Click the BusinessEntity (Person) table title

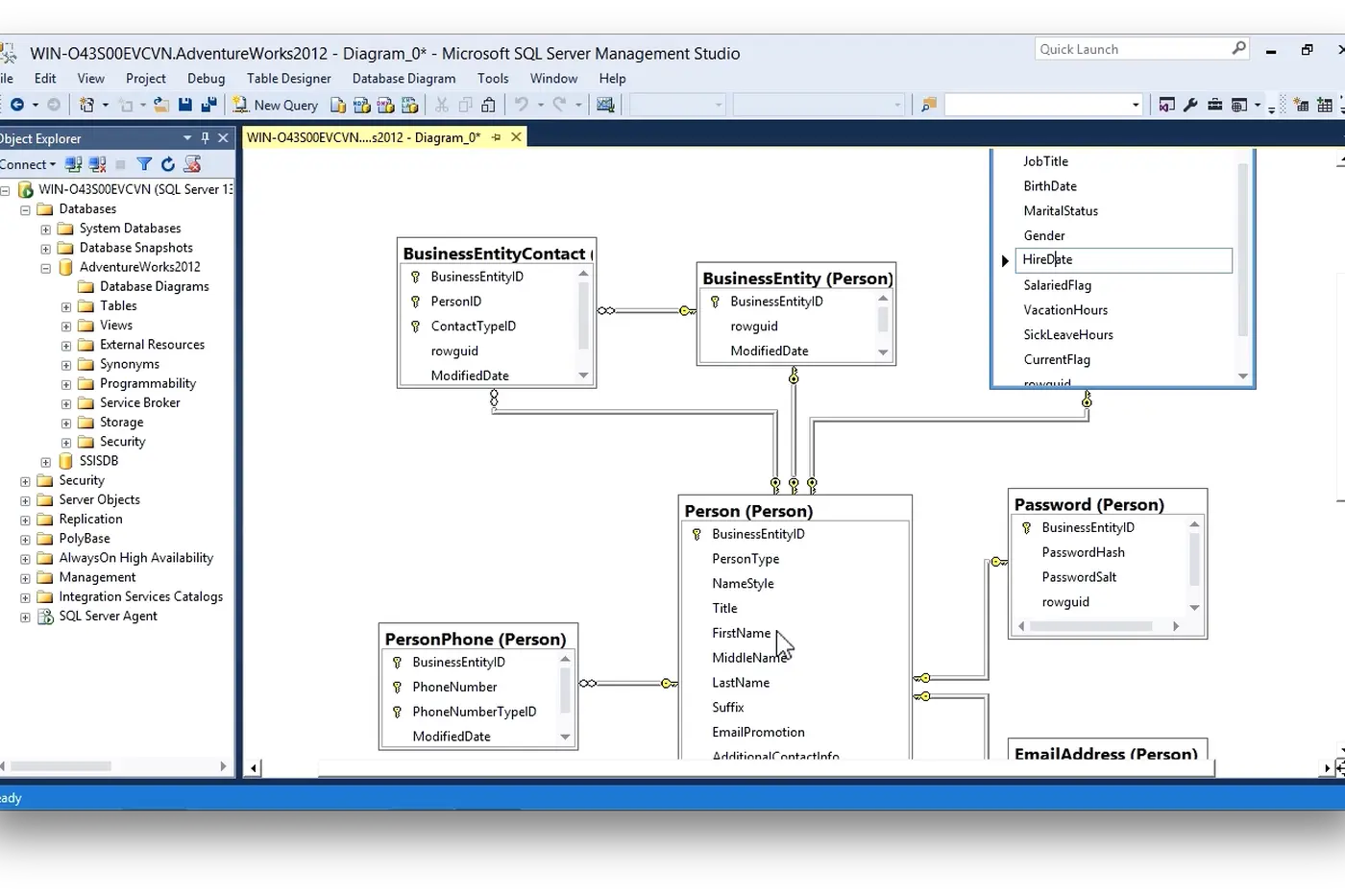pos(797,278)
